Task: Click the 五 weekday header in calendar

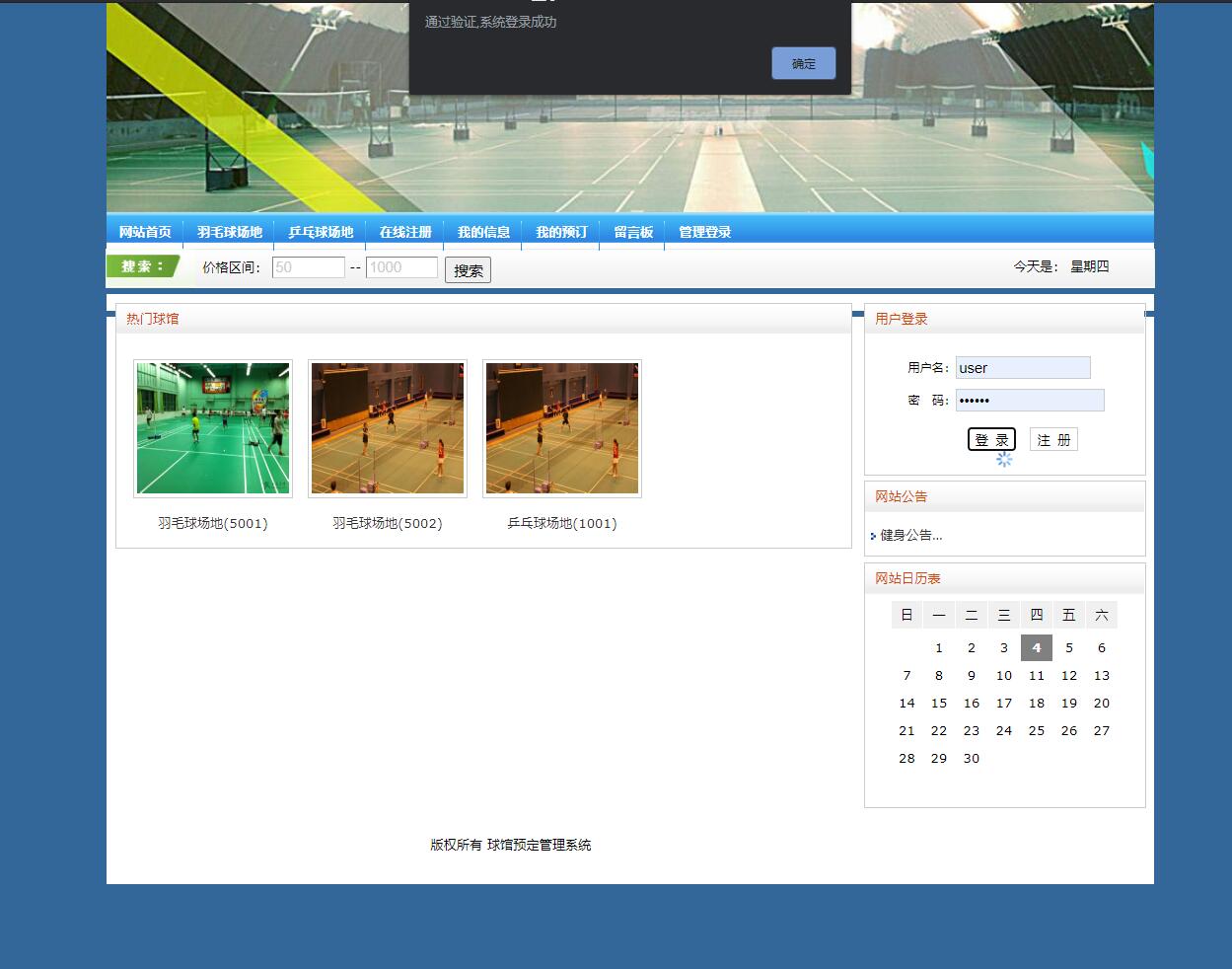Action: coord(1069,615)
